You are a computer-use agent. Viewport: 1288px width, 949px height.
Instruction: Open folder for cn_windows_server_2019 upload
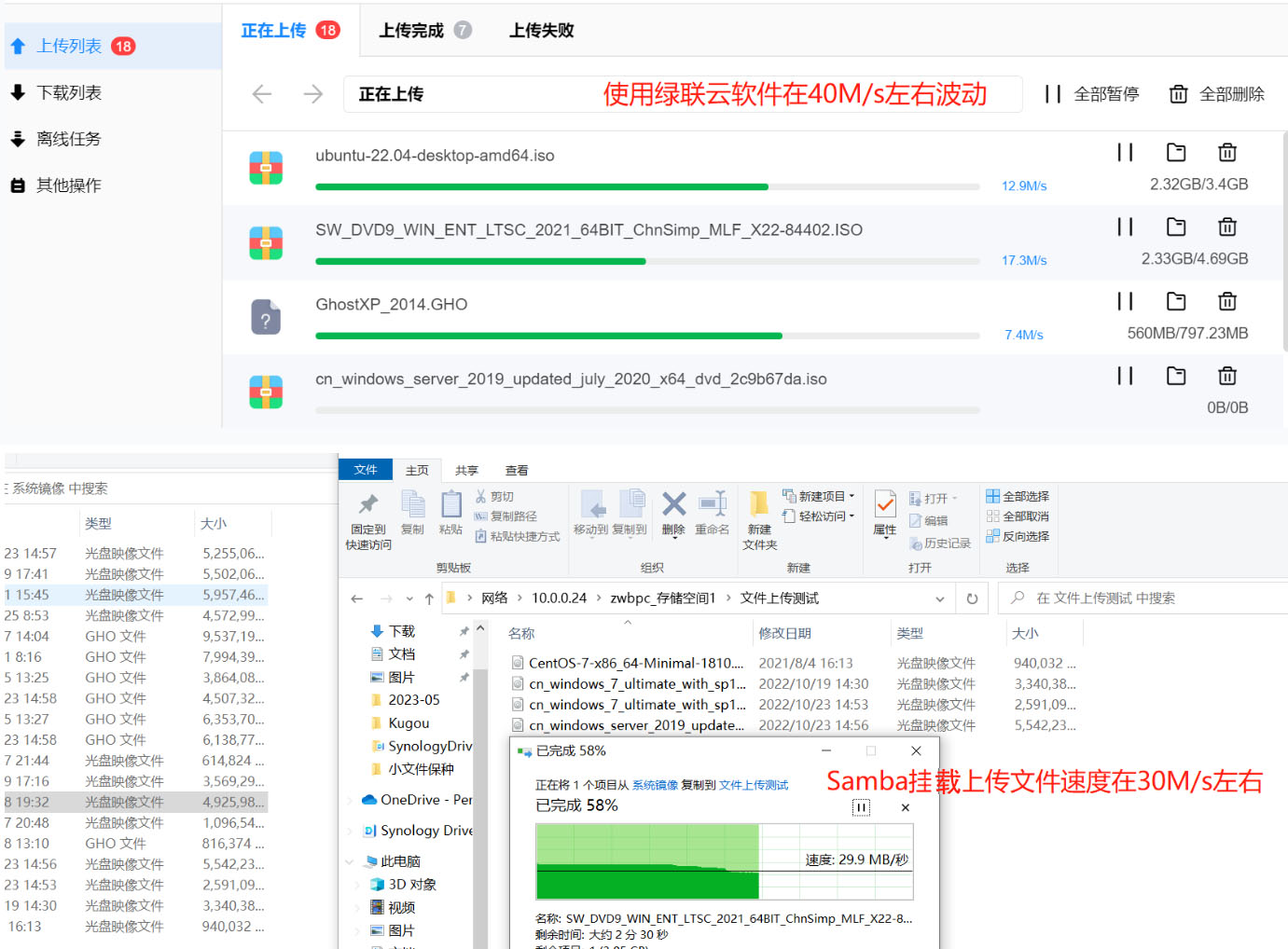click(x=1176, y=376)
